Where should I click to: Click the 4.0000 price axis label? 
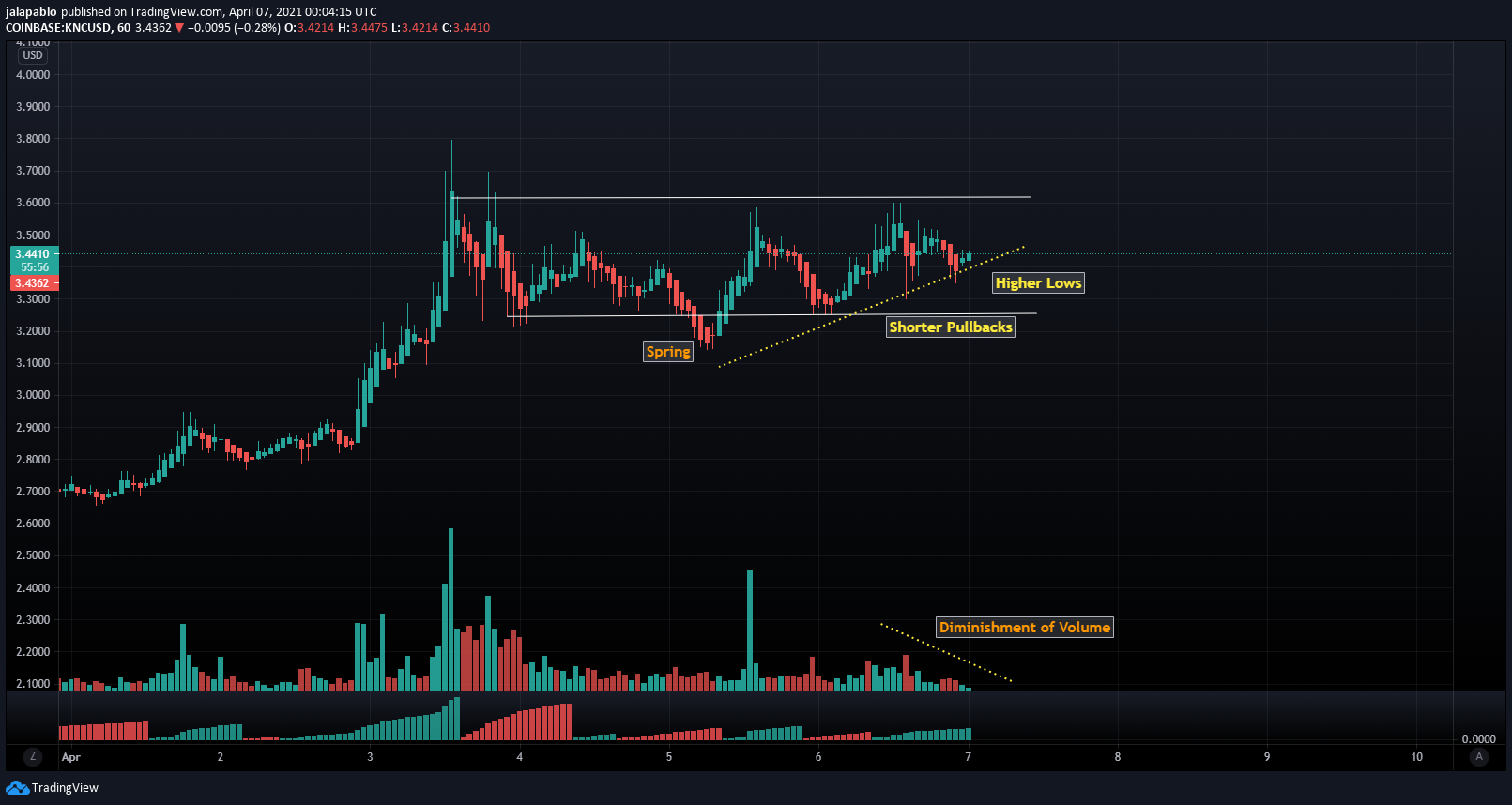(x=33, y=75)
